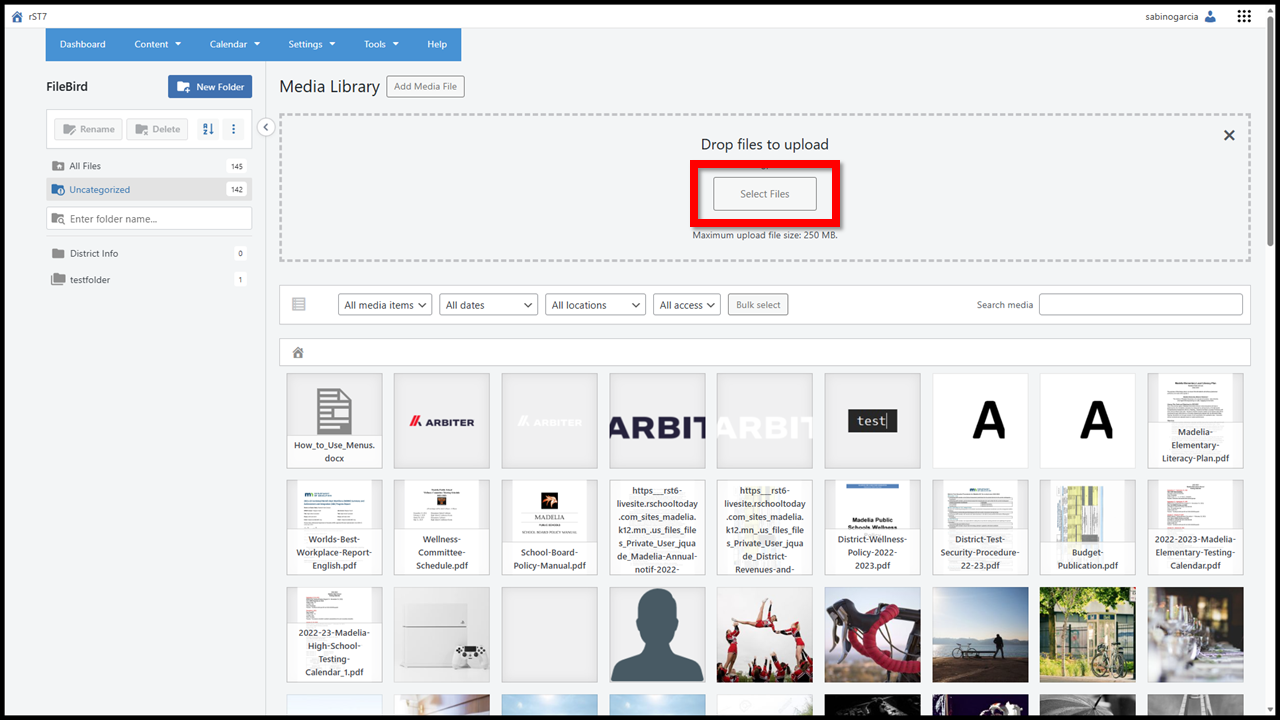Open the All dates dropdown
This screenshot has width=1280, height=720.
[489, 305]
